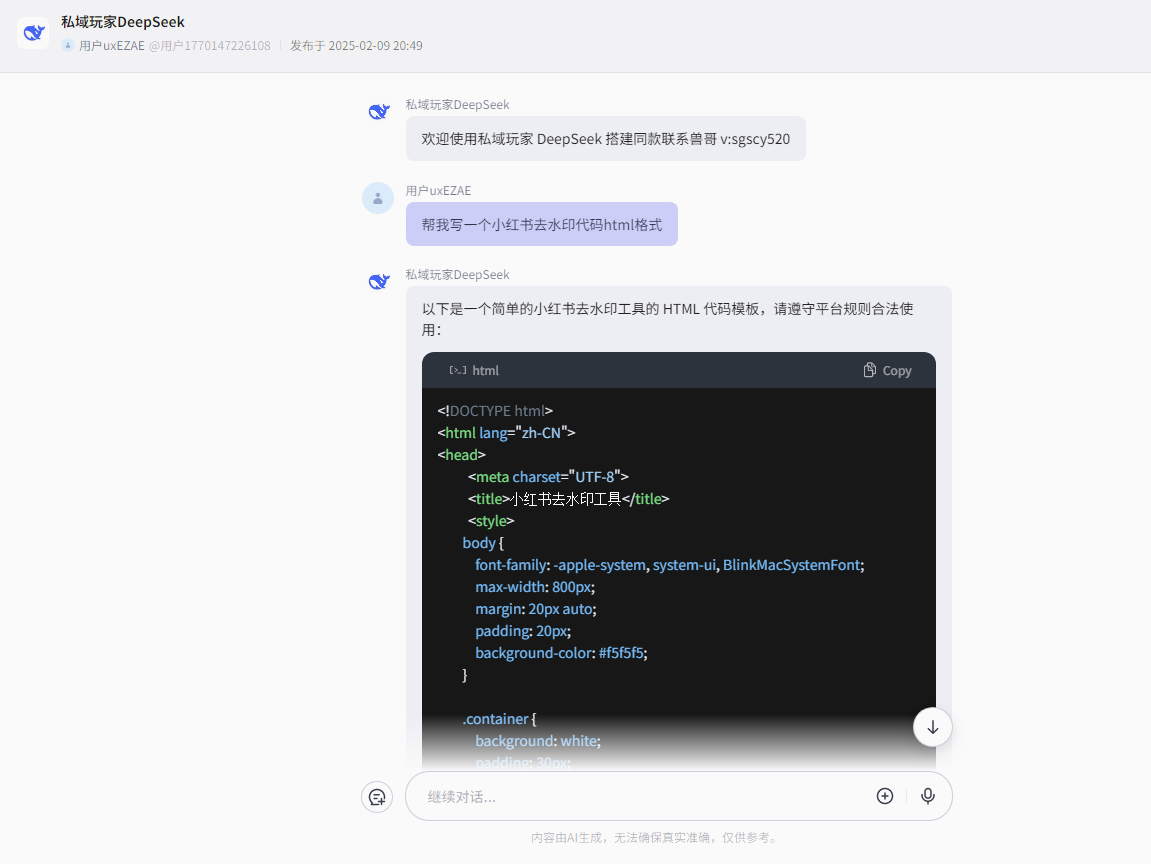Click the whale avatar beside the code reply

pyautogui.click(x=378, y=281)
